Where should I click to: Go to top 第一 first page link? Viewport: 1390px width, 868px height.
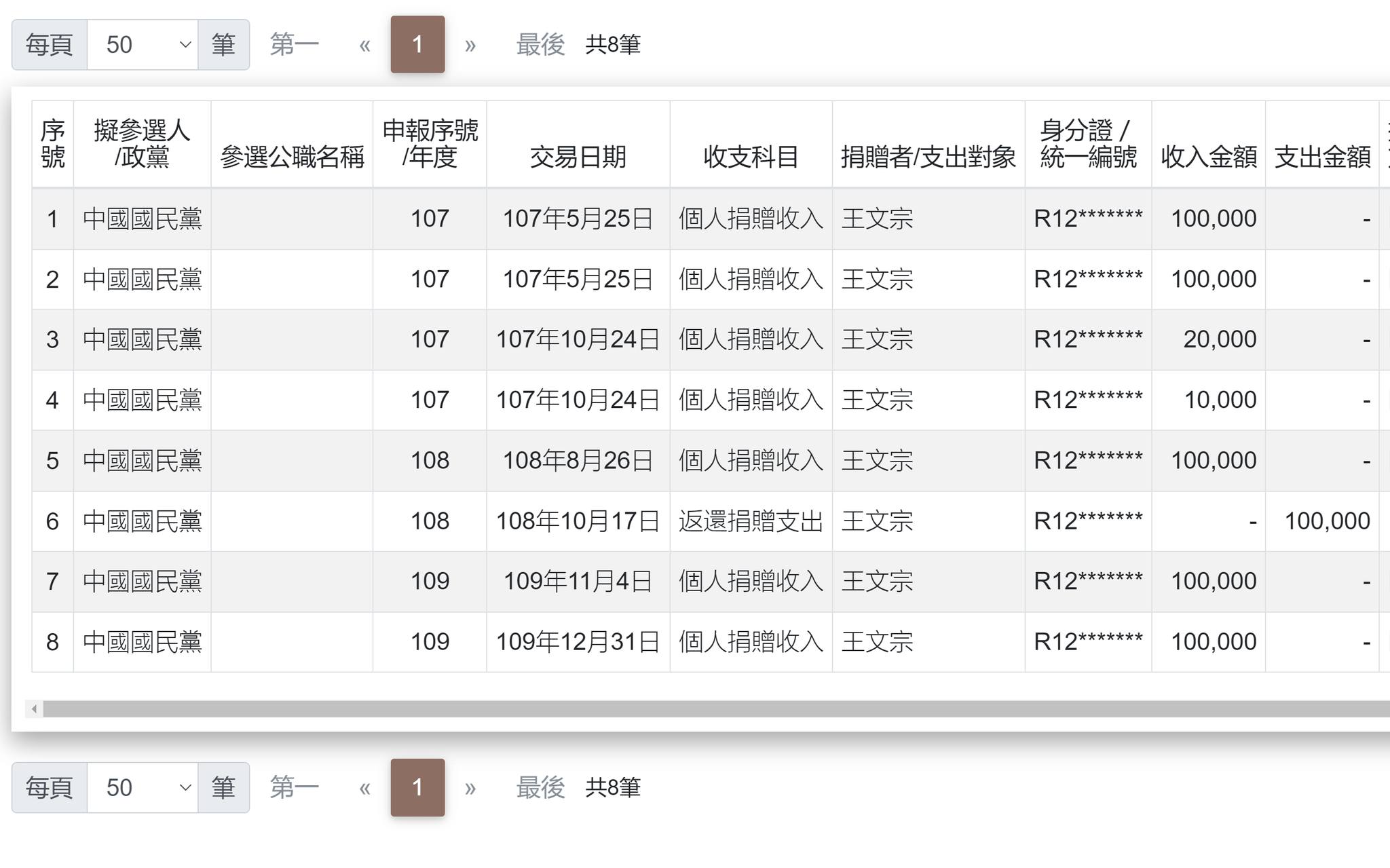click(x=294, y=45)
